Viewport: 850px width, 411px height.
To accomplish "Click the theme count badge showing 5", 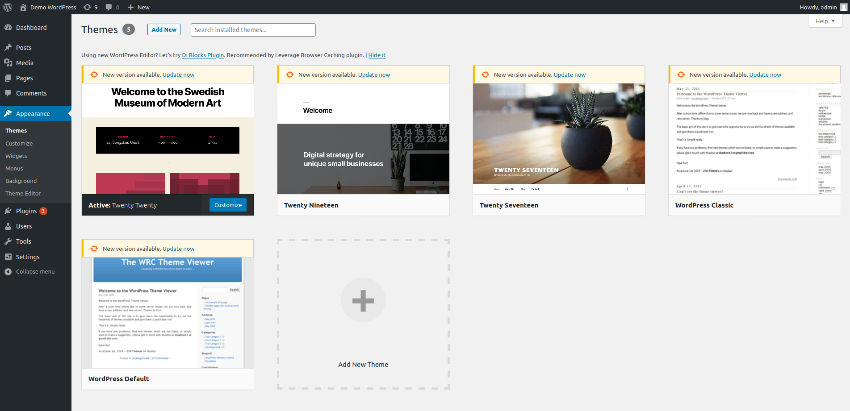I will (x=128, y=30).
